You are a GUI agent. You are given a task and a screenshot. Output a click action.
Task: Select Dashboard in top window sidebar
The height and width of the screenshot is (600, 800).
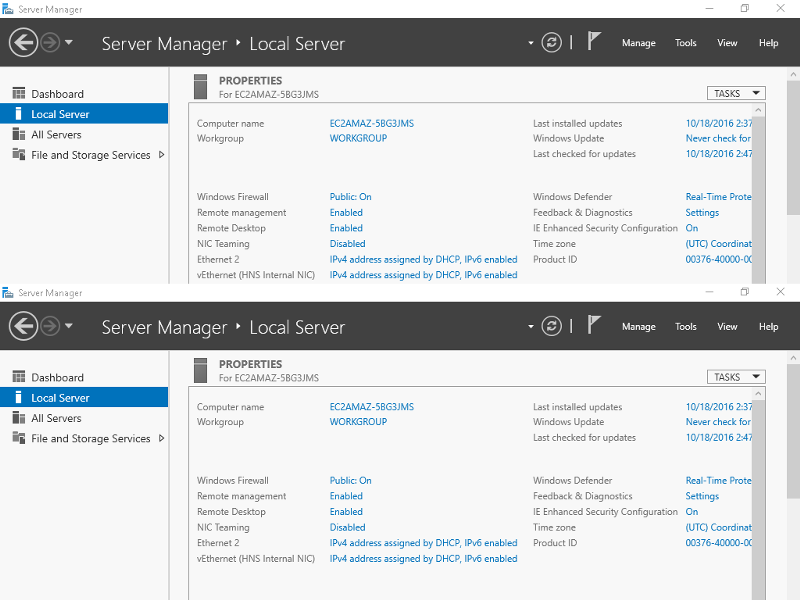(x=84, y=94)
